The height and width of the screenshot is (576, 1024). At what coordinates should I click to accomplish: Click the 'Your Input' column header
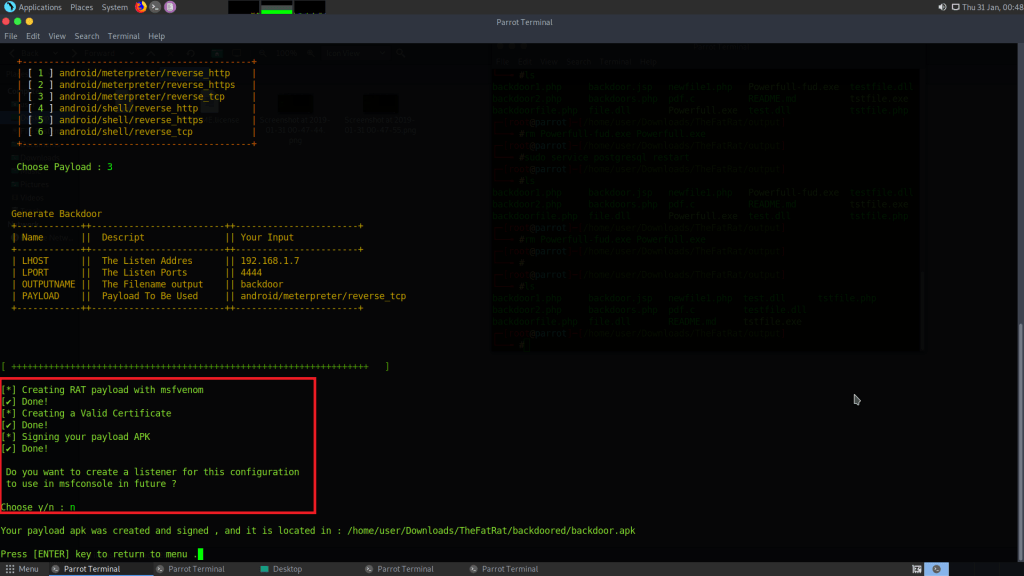click(267, 238)
